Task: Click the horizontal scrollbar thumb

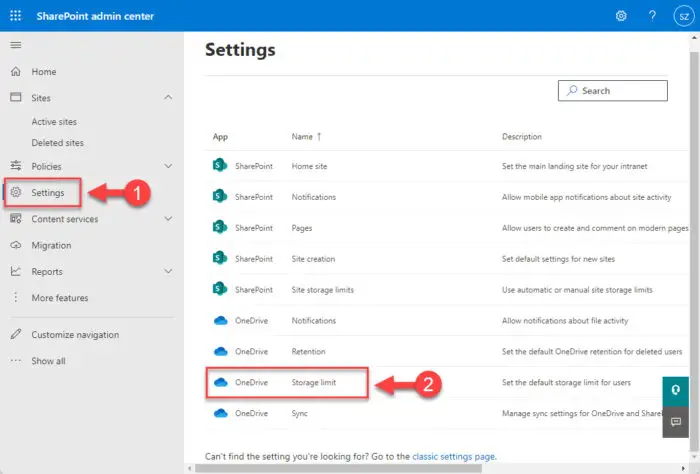Action: [x=338, y=468]
